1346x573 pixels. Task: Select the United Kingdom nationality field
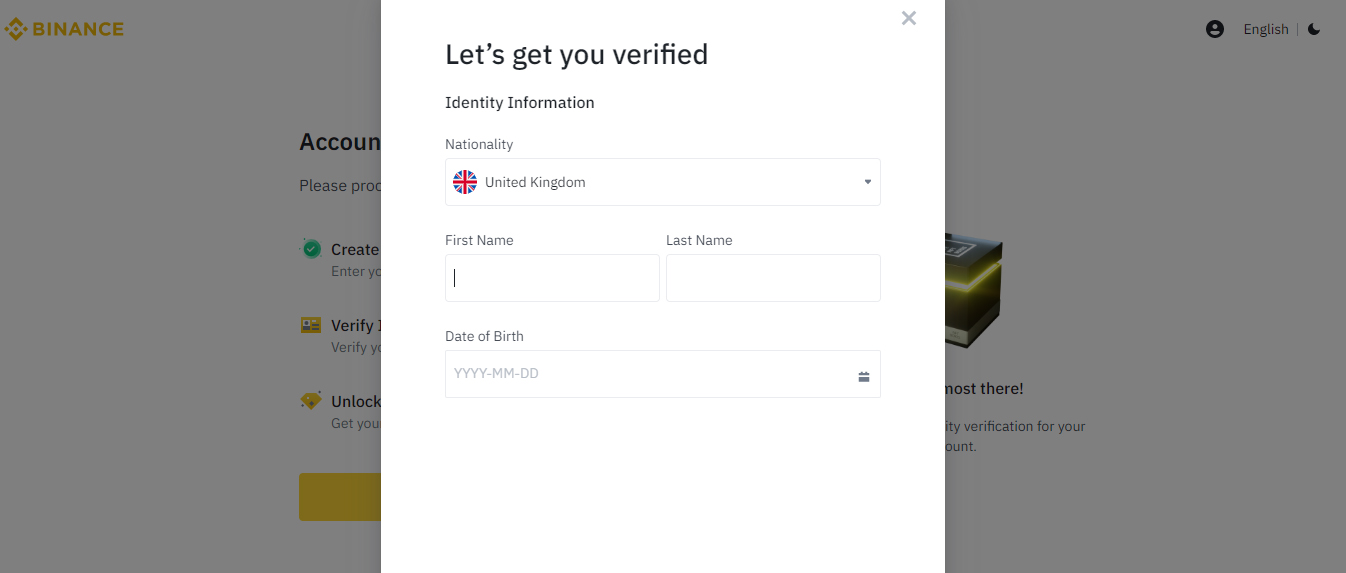pos(663,182)
